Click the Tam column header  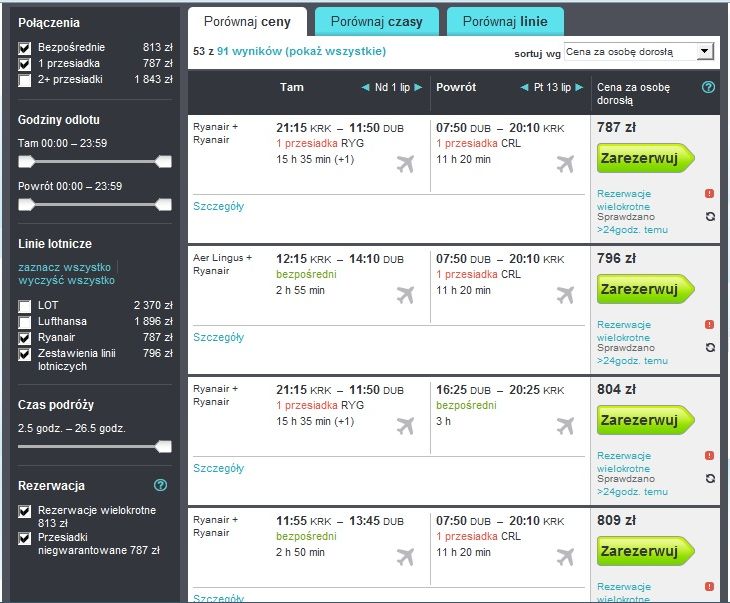coord(291,87)
